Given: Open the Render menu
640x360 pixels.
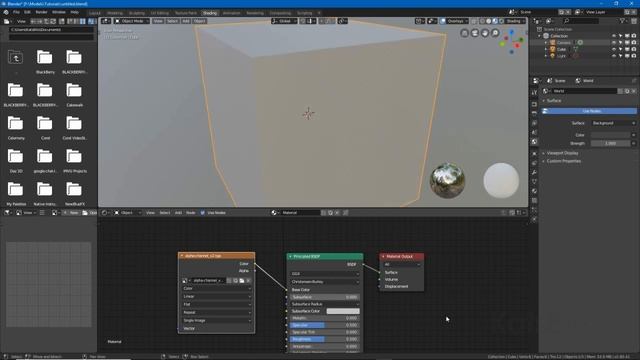Looking at the screenshot, I should pos(41,12).
